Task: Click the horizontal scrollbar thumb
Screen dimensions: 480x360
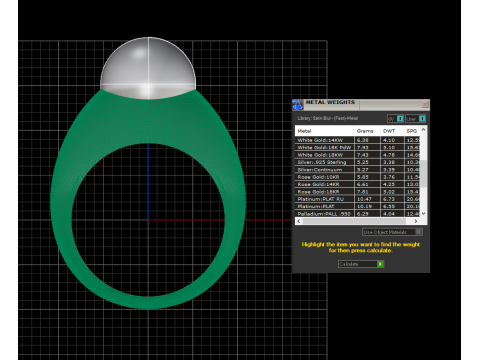Action: 354,221
